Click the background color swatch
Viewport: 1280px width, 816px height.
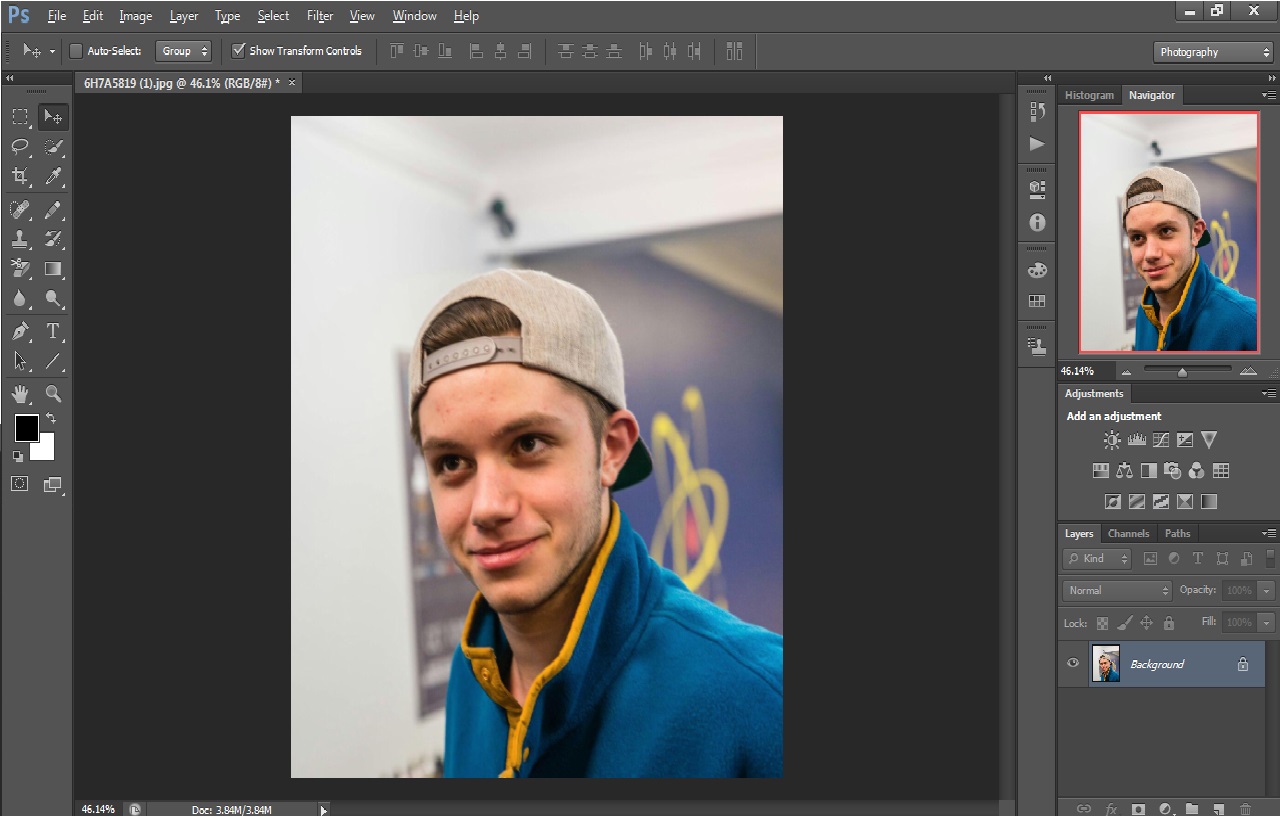[45, 450]
